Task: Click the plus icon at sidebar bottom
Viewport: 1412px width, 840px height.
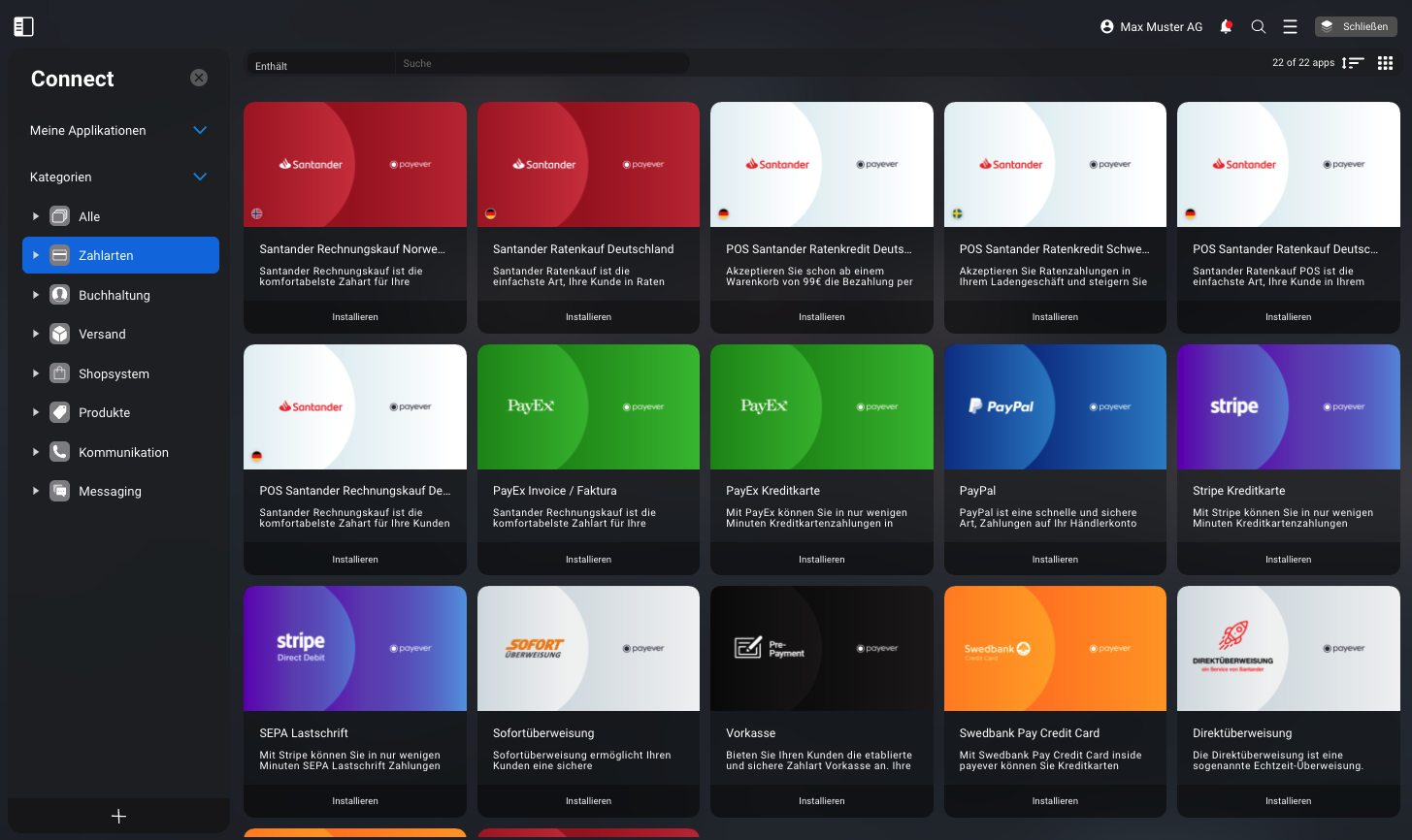Action: point(118,817)
